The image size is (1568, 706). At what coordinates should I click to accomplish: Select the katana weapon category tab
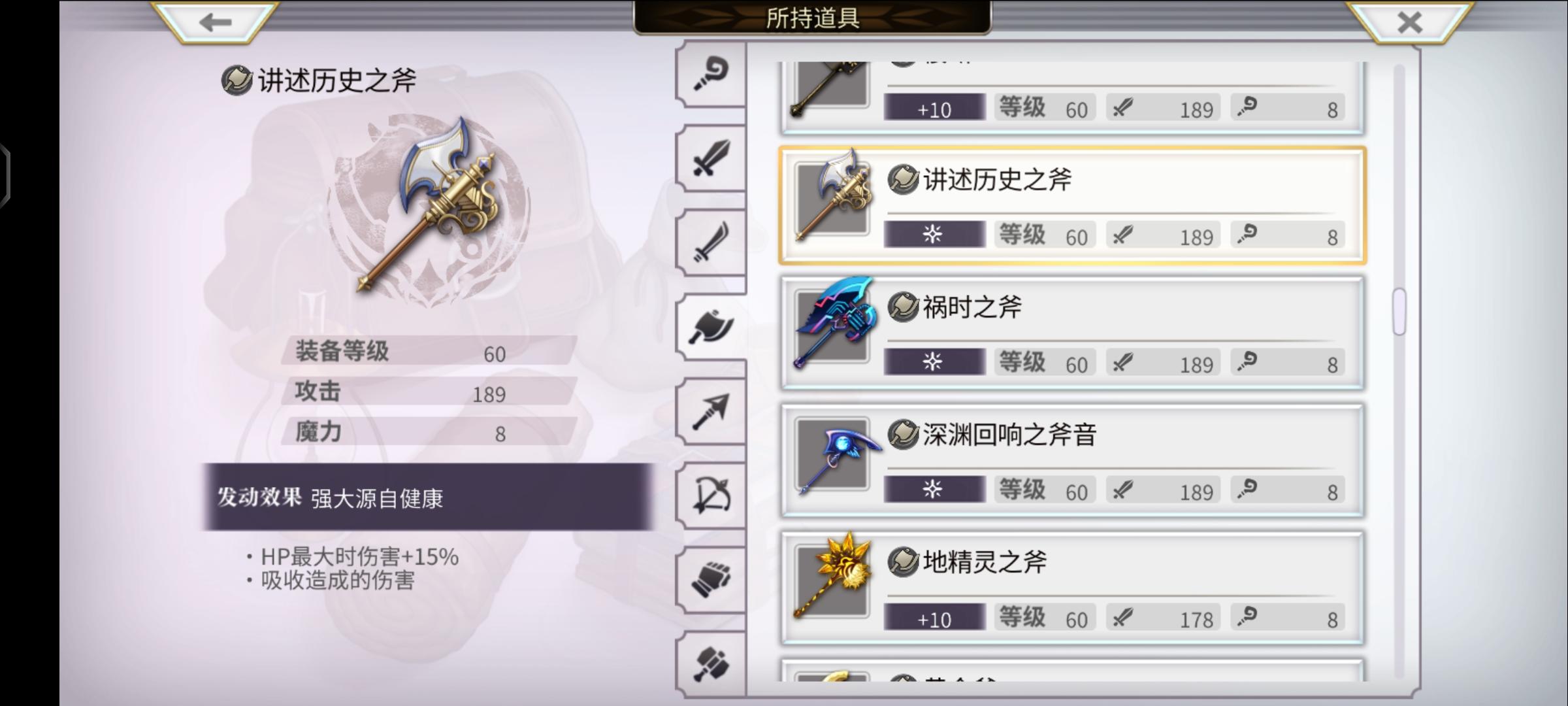pos(711,243)
